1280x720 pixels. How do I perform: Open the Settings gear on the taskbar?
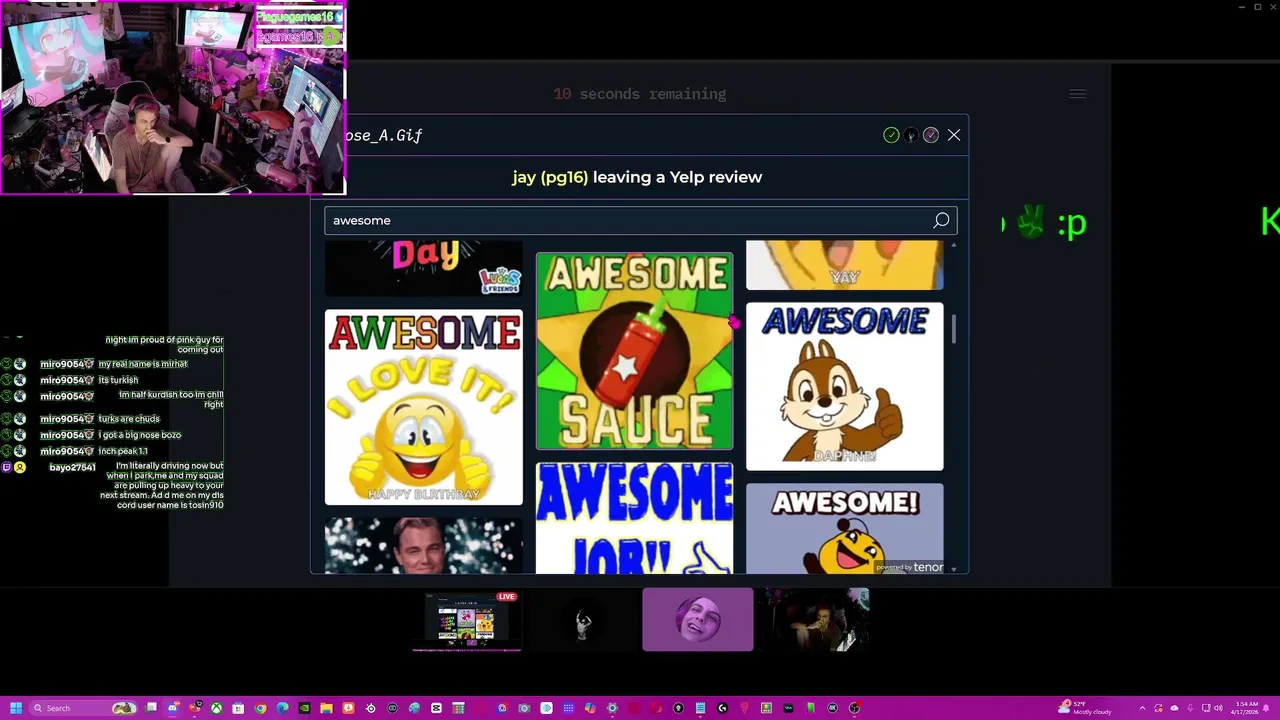coord(612,708)
